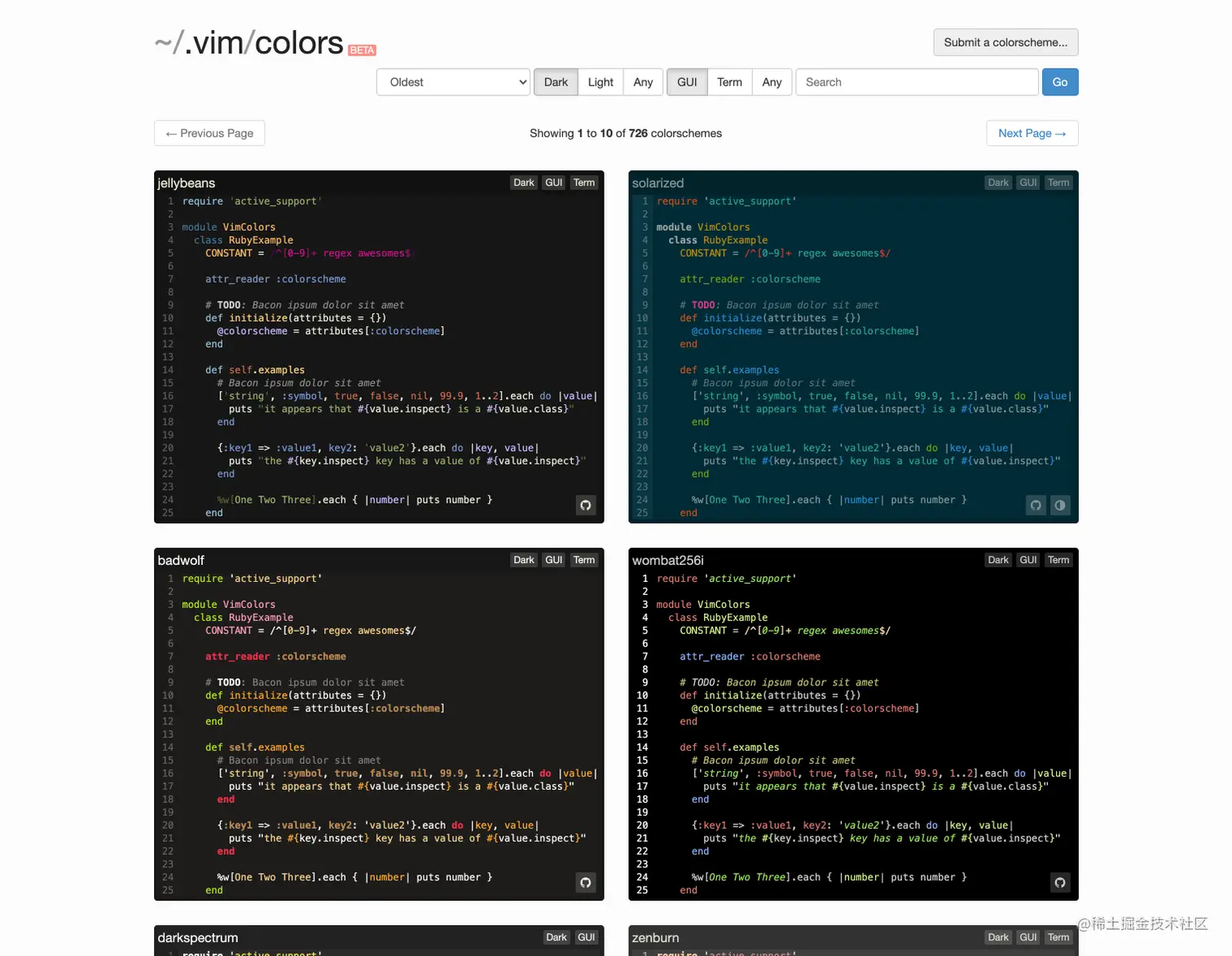This screenshot has width=1232, height=956.
Task: Open the darkspectrum colorscheme title
Action: pos(198,938)
